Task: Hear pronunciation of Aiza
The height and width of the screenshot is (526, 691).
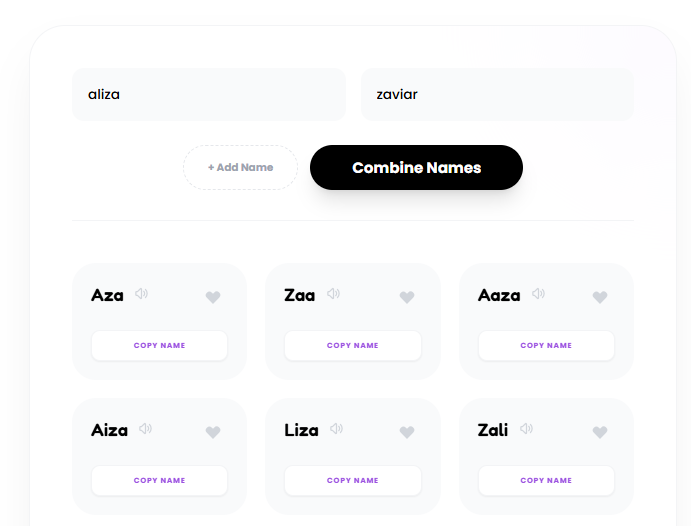Action: 146,429
